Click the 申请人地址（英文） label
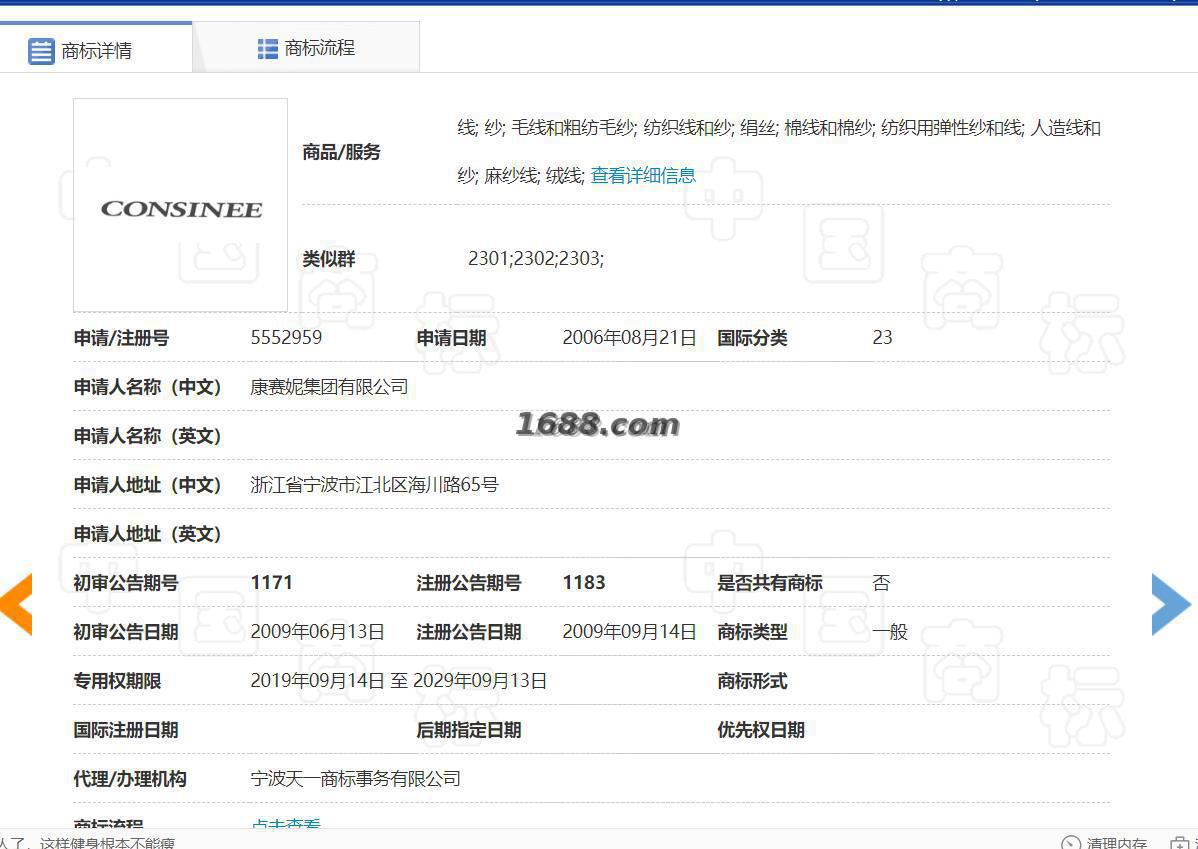The height and width of the screenshot is (849, 1198). (147, 533)
